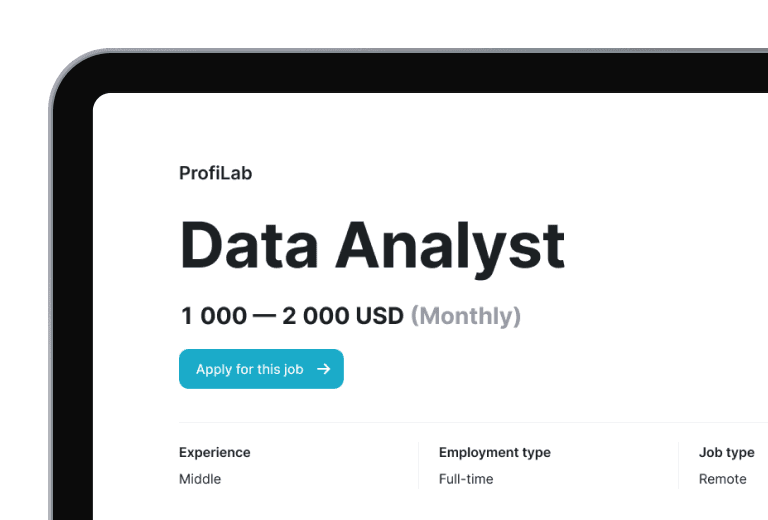The image size is (768, 520).
Task: Click the "Employment type" field label
Action: pos(494,453)
